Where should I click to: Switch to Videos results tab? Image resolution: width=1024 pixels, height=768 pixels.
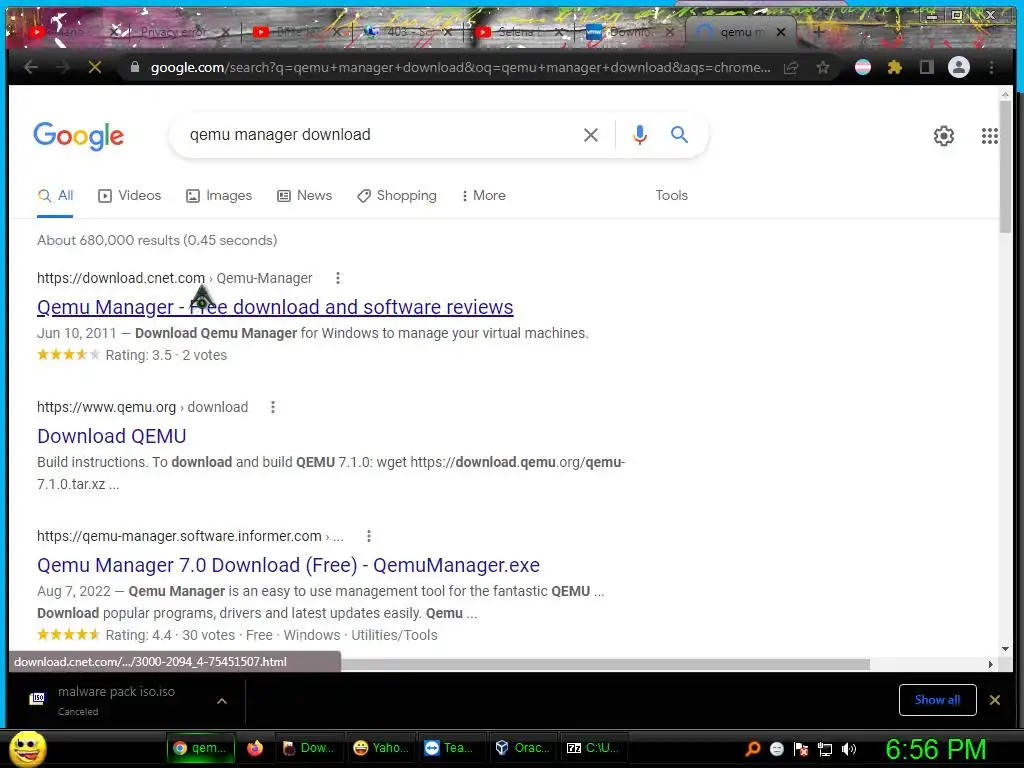click(x=130, y=195)
